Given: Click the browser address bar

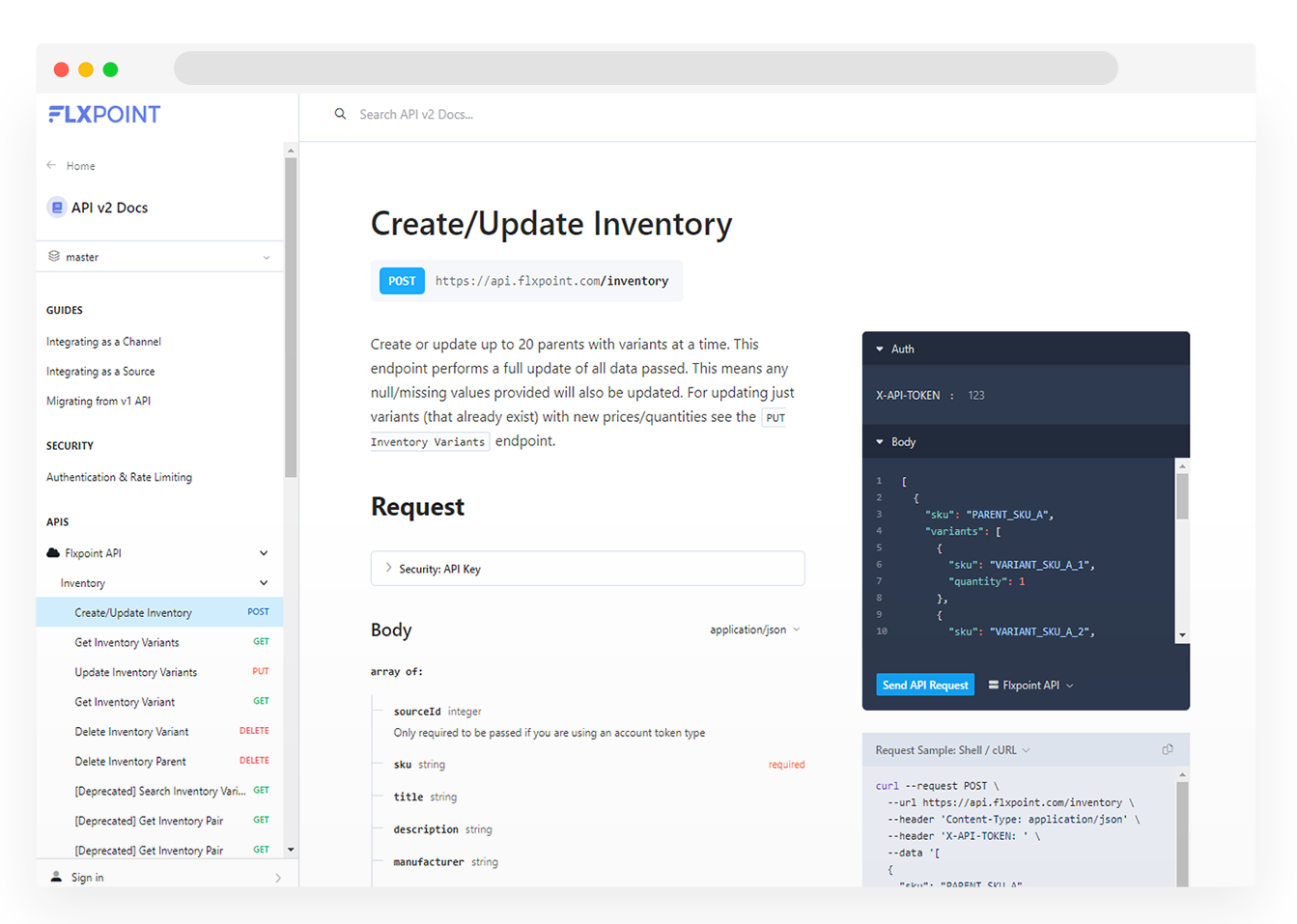Looking at the screenshot, I should point(646,69).
